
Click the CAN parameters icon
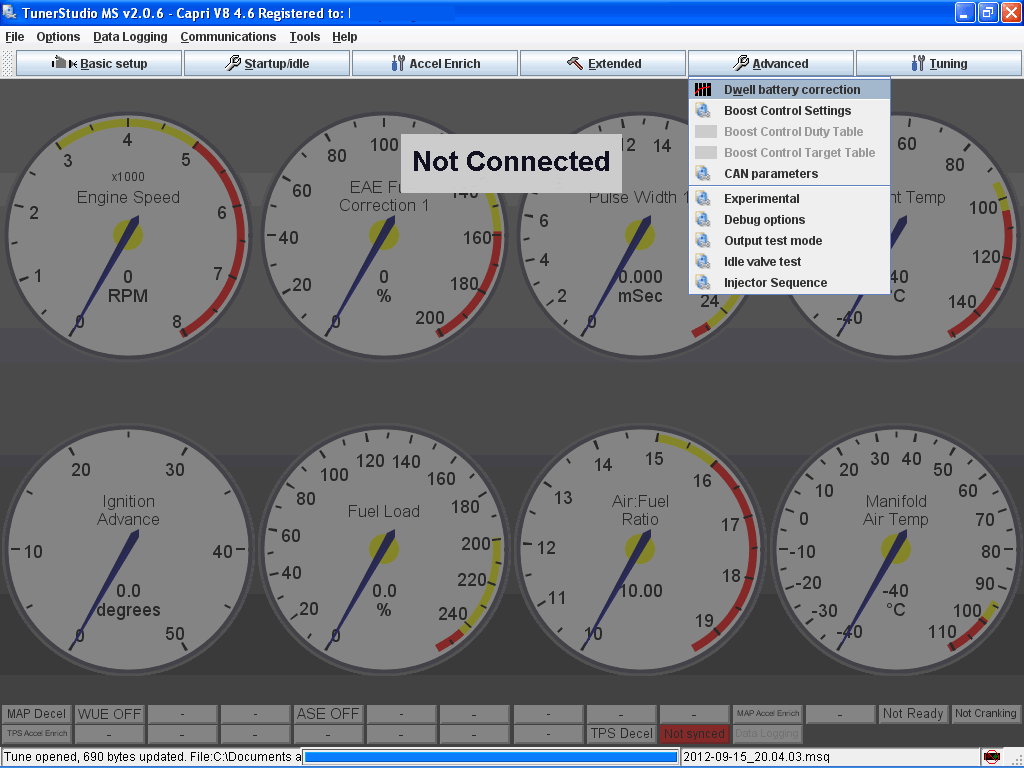tap(703, 174)
